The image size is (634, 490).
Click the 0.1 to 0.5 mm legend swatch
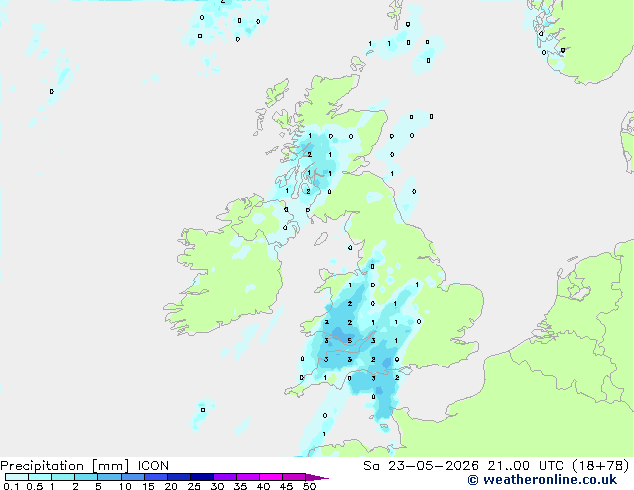17,477
